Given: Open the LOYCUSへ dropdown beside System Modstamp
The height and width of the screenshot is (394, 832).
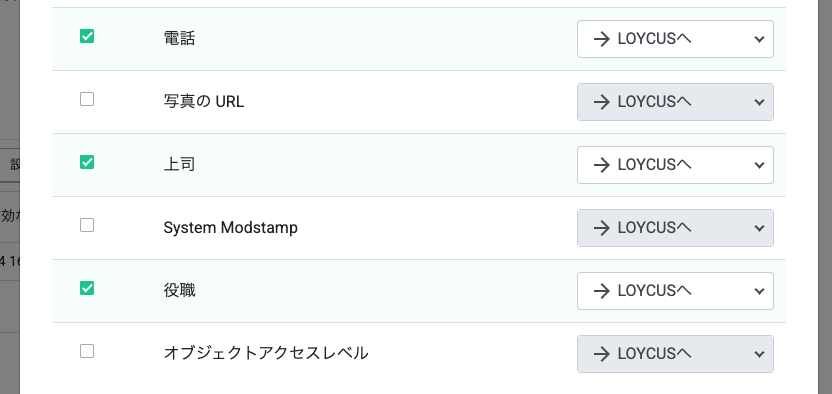Looking at the screenshot, I should coord(675,228).
